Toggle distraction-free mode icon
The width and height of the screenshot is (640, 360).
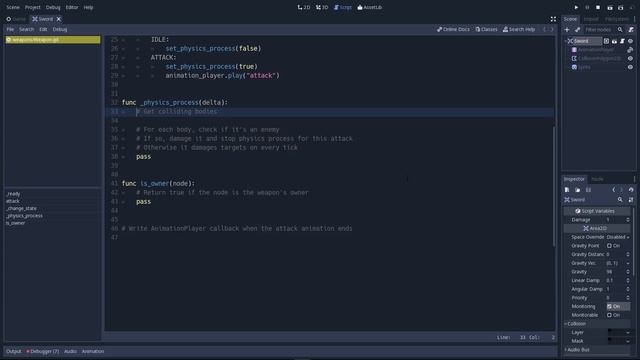(553, 19)
